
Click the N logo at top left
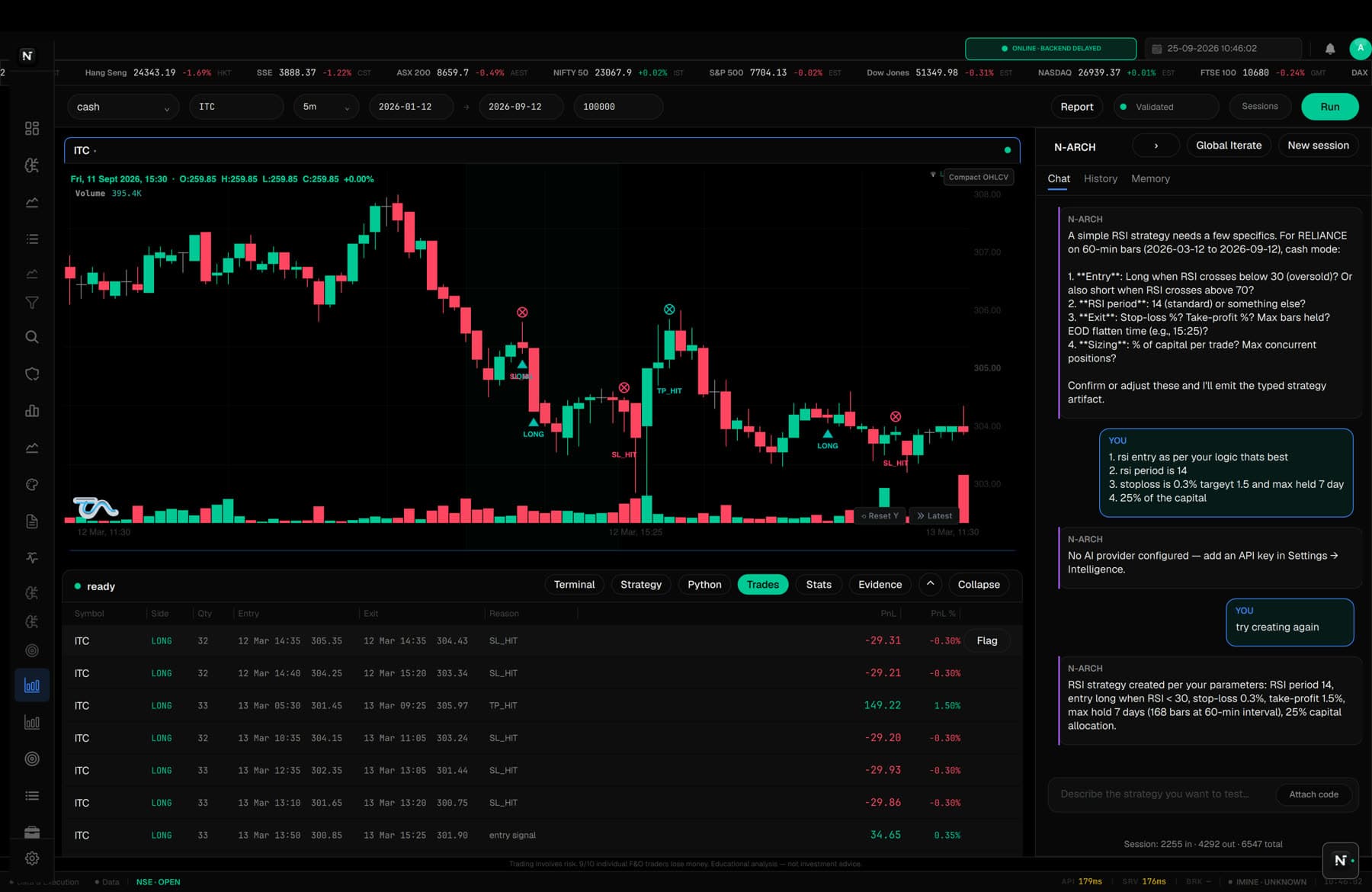point(27,56)
